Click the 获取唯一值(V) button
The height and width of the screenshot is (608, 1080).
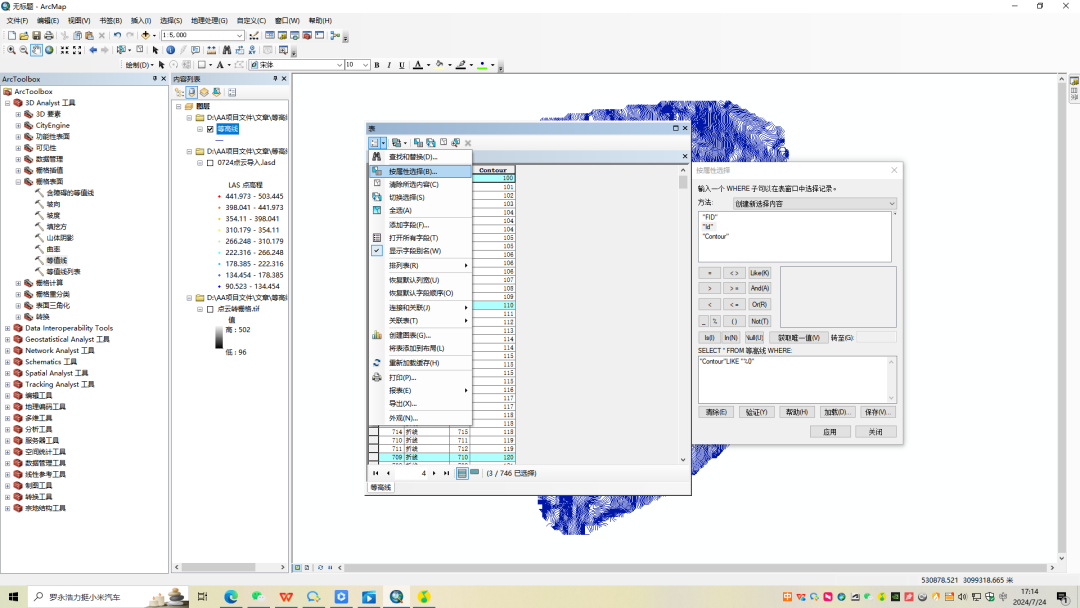pyautogui.click(x=798, y=337)
